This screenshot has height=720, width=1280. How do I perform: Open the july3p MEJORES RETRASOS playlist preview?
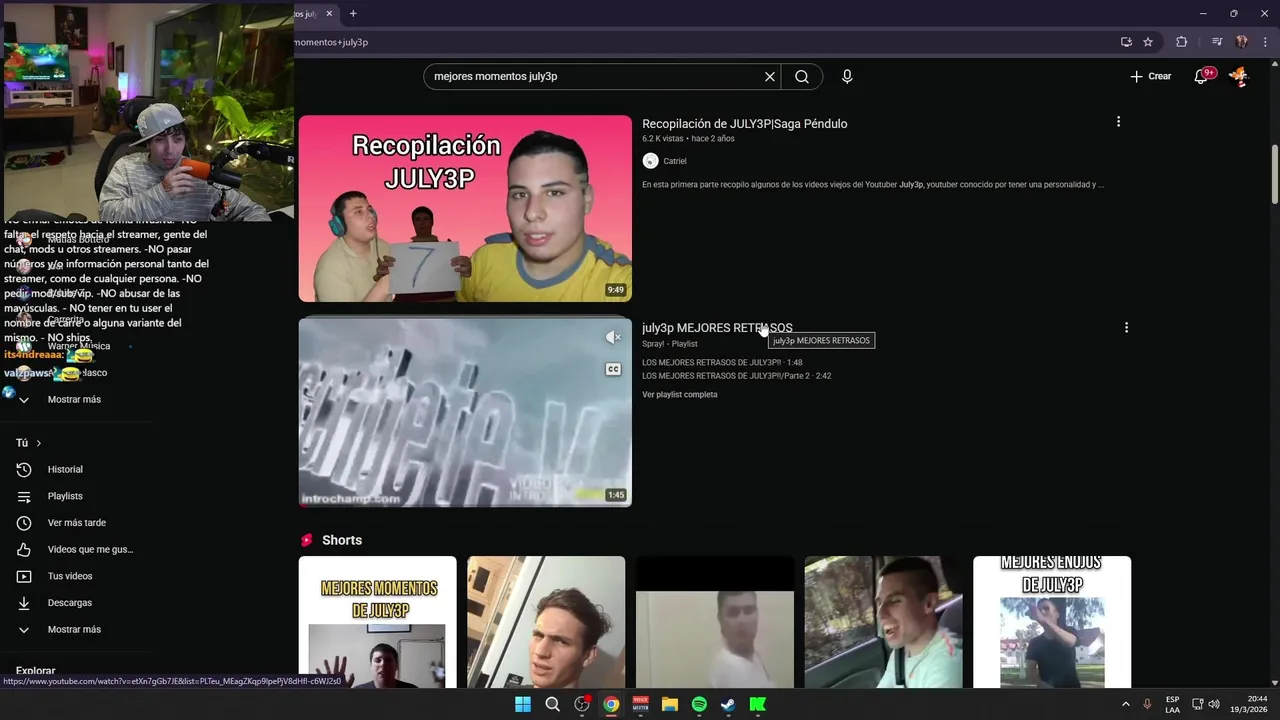pos(465,412)
